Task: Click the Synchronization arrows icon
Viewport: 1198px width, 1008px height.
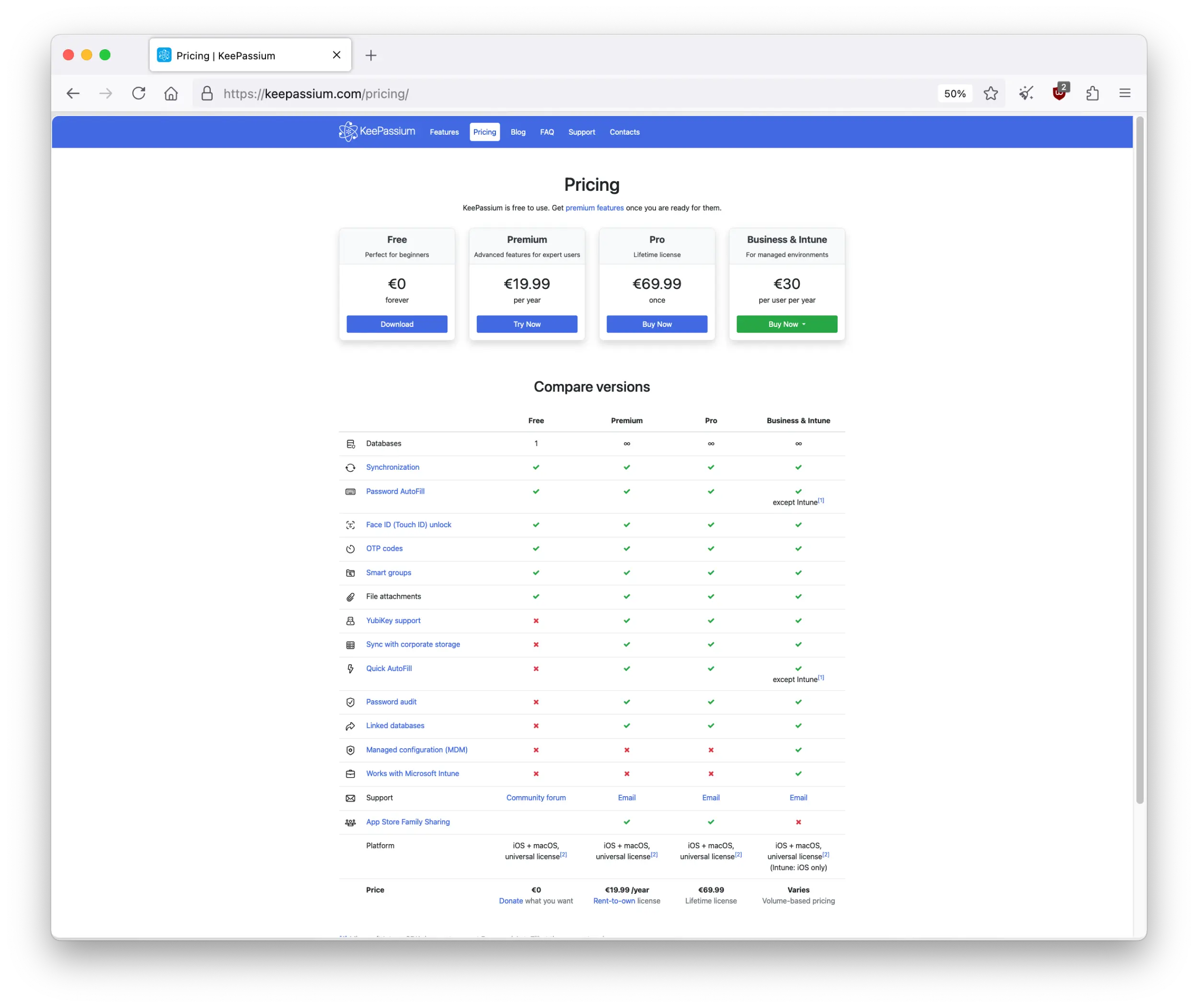Action: point(350,467)
